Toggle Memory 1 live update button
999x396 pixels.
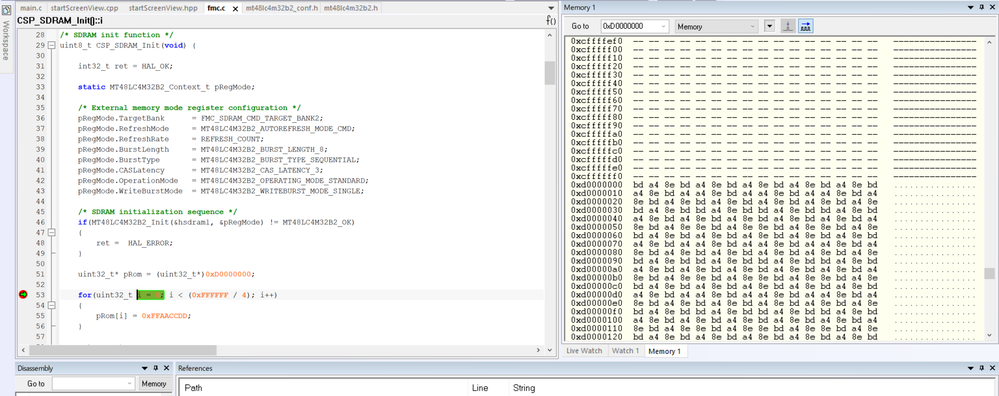[x=805, y=26]
